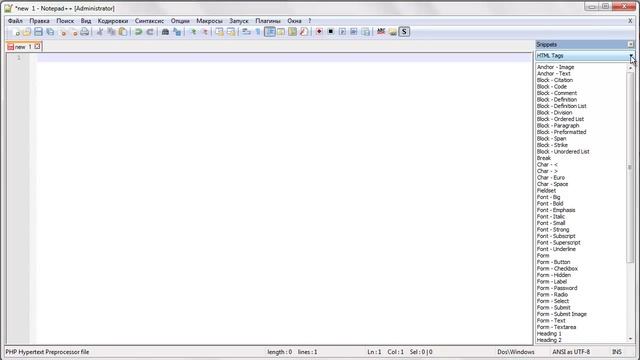
Task: Select the 'Font - Underline' snippet
Action: 556,249
